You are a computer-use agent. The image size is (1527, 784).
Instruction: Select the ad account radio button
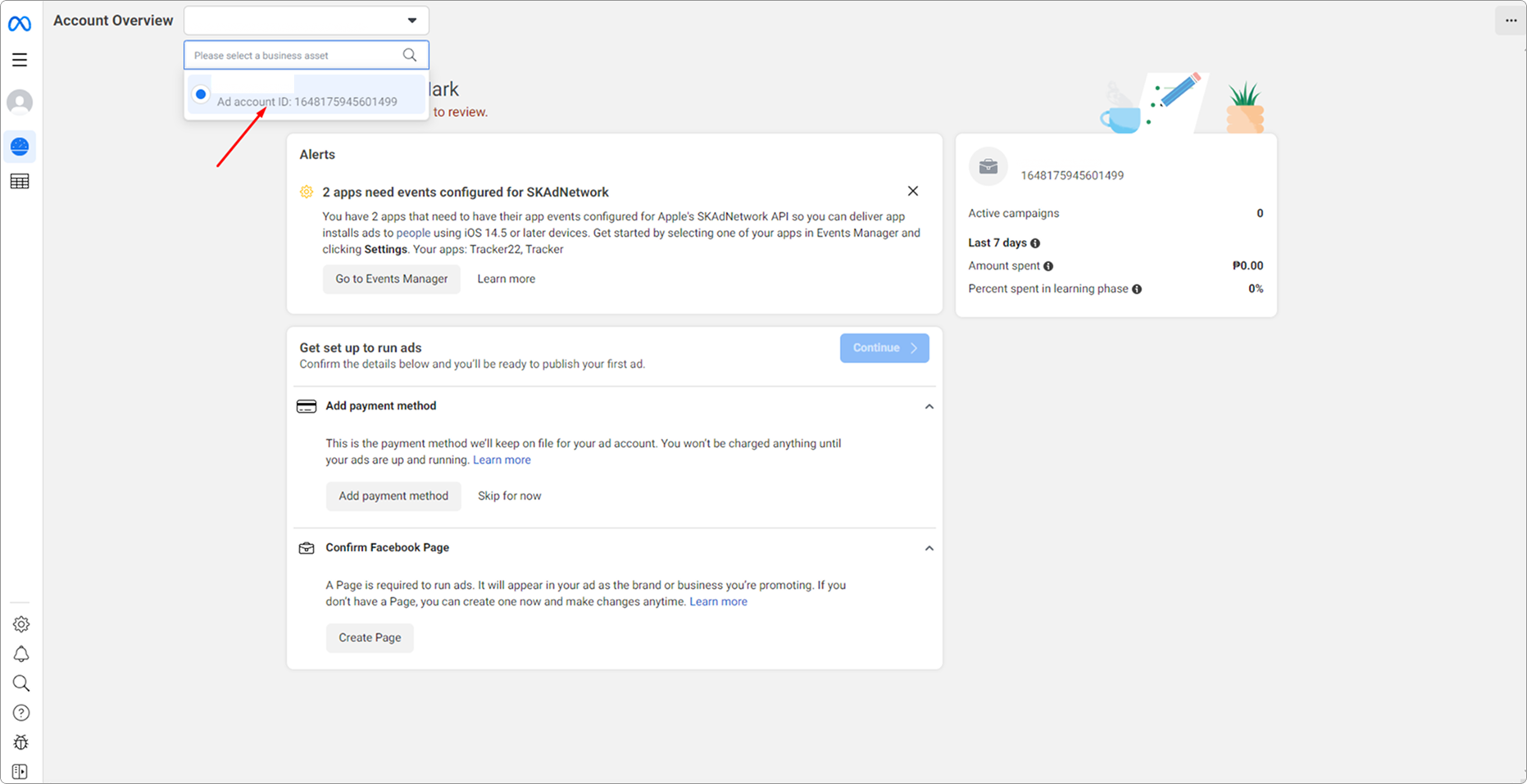pyautogui.click(x=201, y=94)
